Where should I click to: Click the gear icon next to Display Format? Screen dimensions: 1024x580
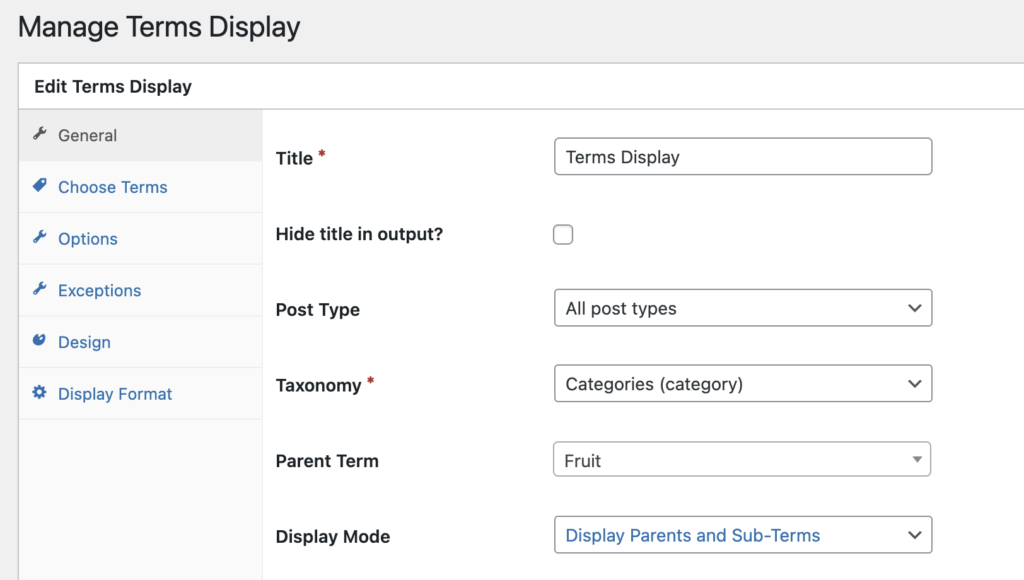coord(39,393)
